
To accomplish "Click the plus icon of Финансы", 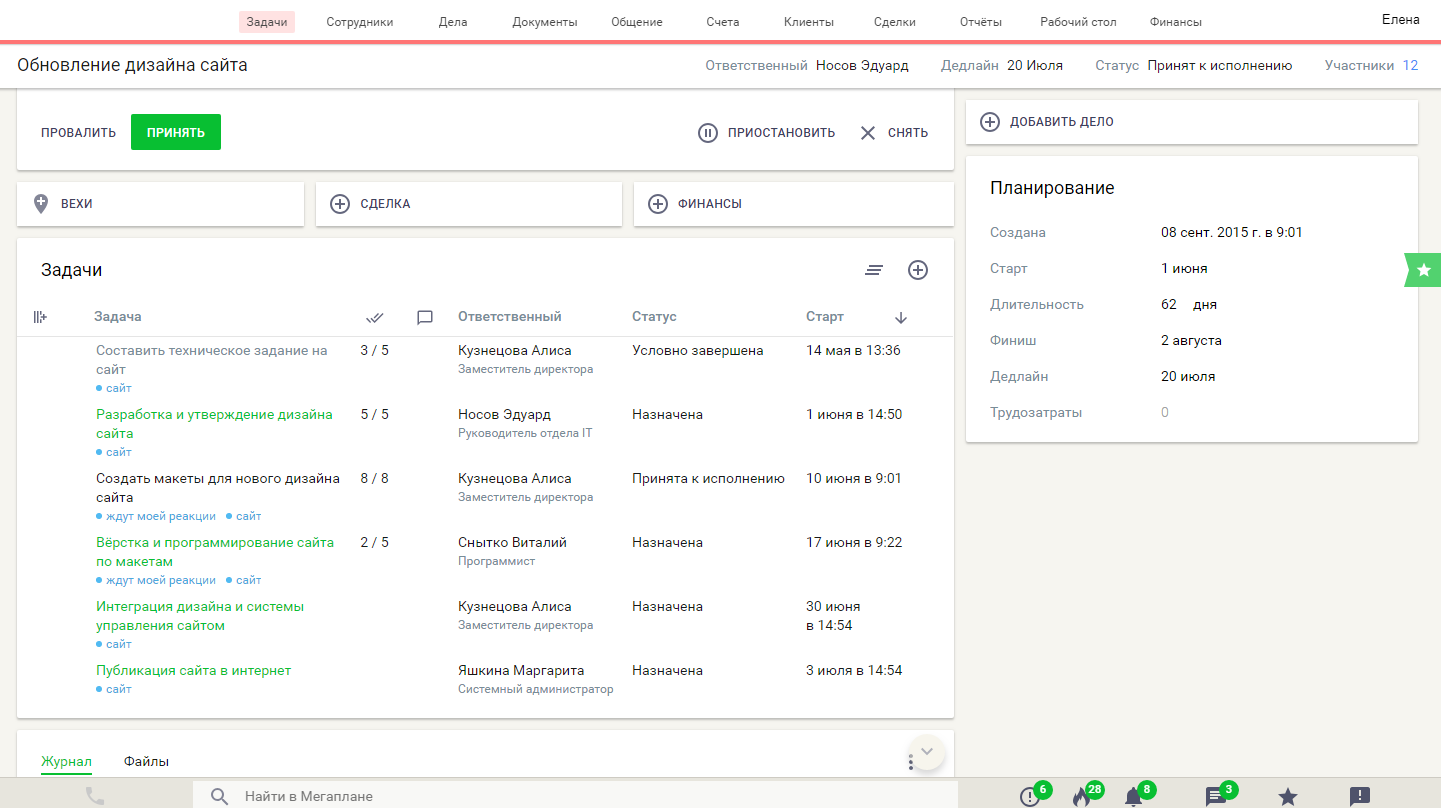I will point(658,204).
